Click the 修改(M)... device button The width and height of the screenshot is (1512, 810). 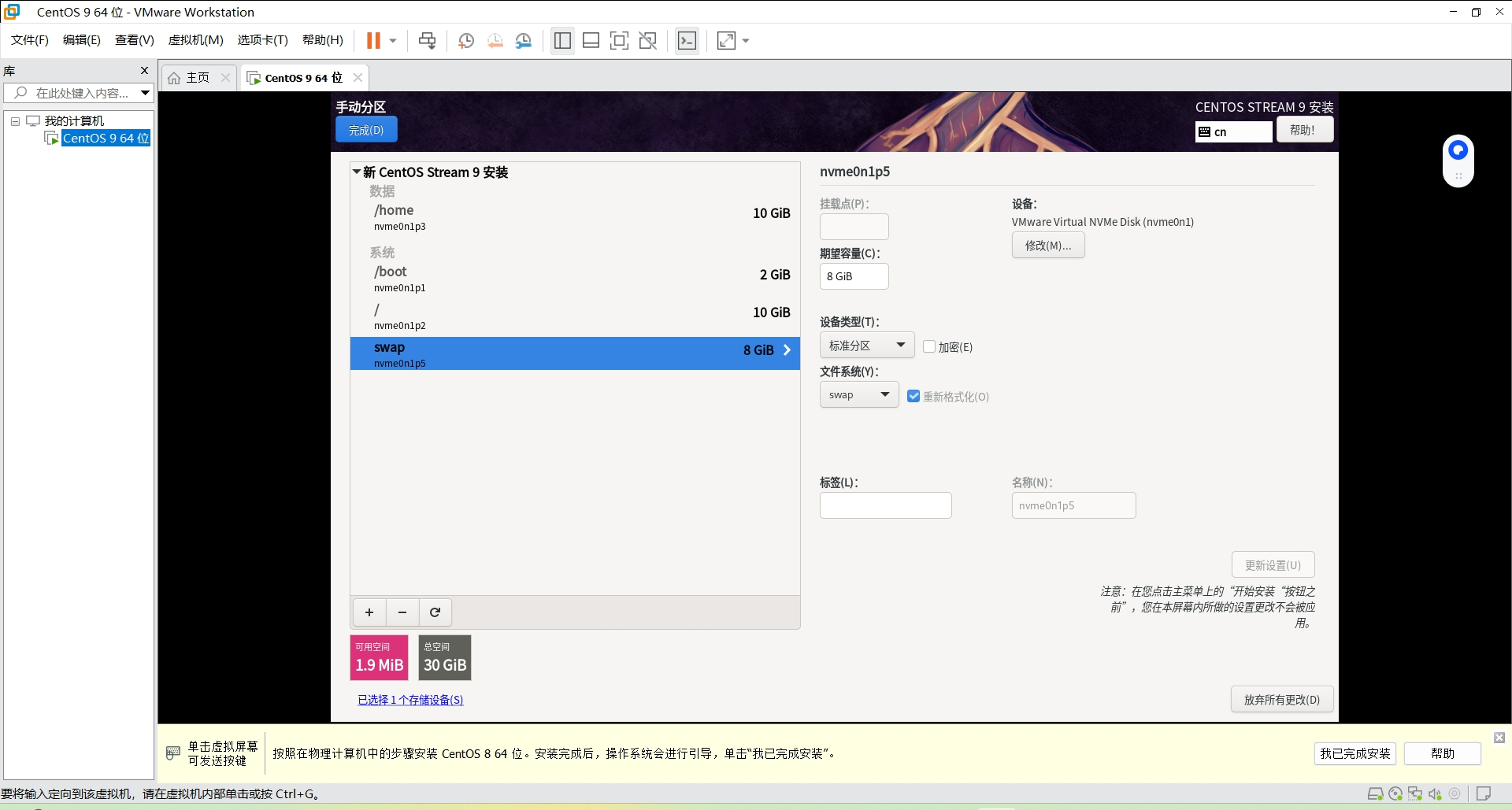coord(1048,246)
